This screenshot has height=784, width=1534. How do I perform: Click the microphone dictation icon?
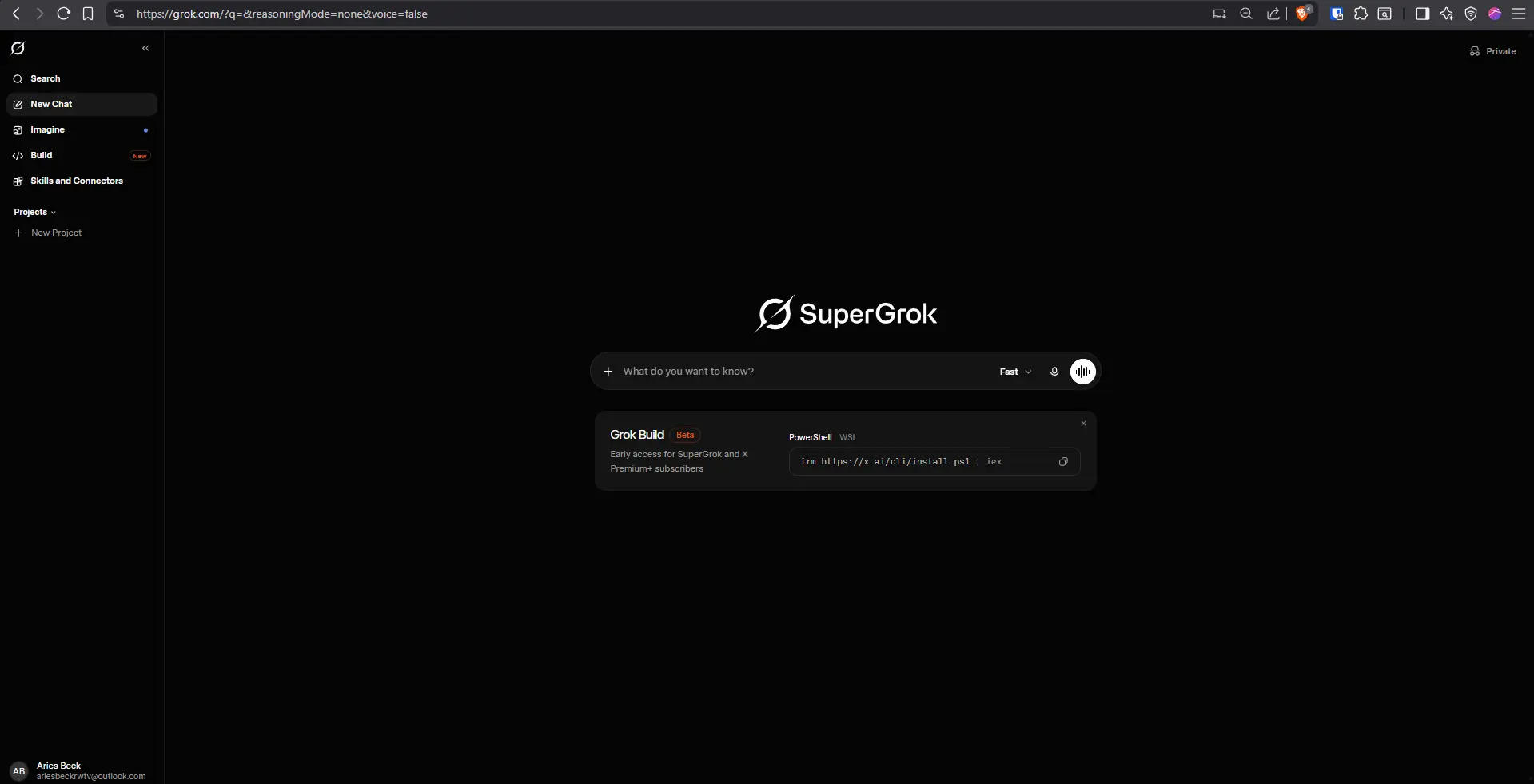(1054, 372)
